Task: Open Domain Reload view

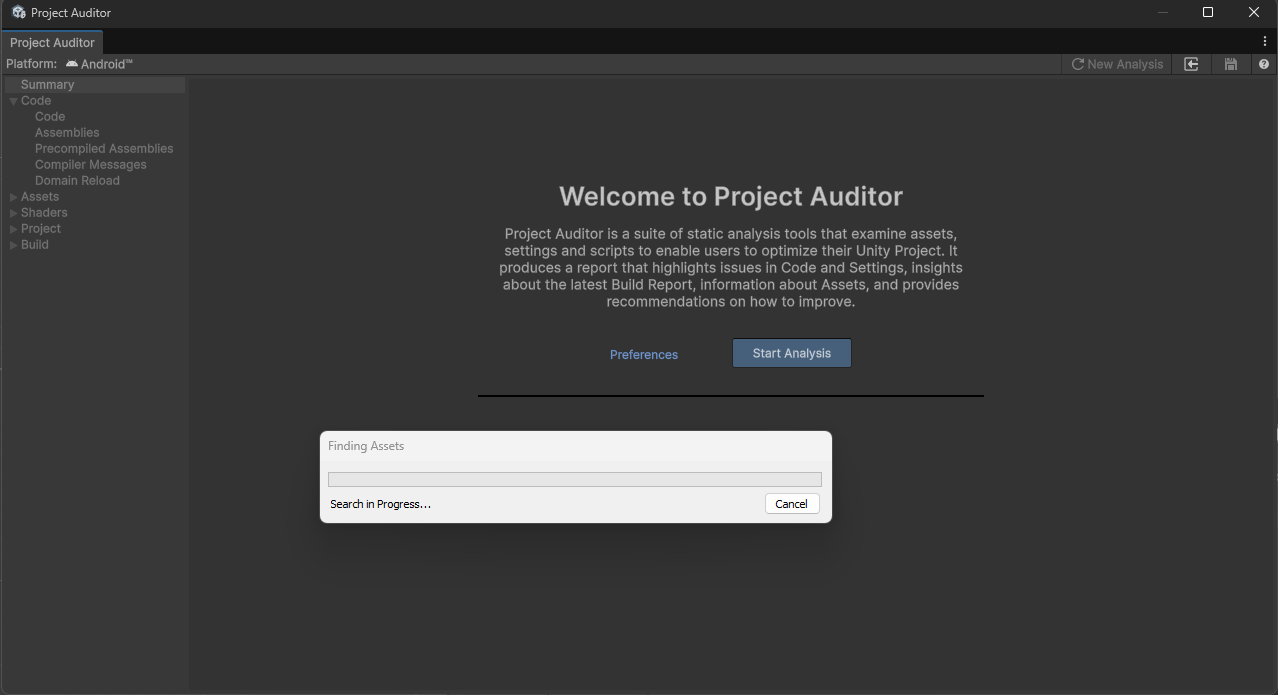Action: [x=77, y=181]
